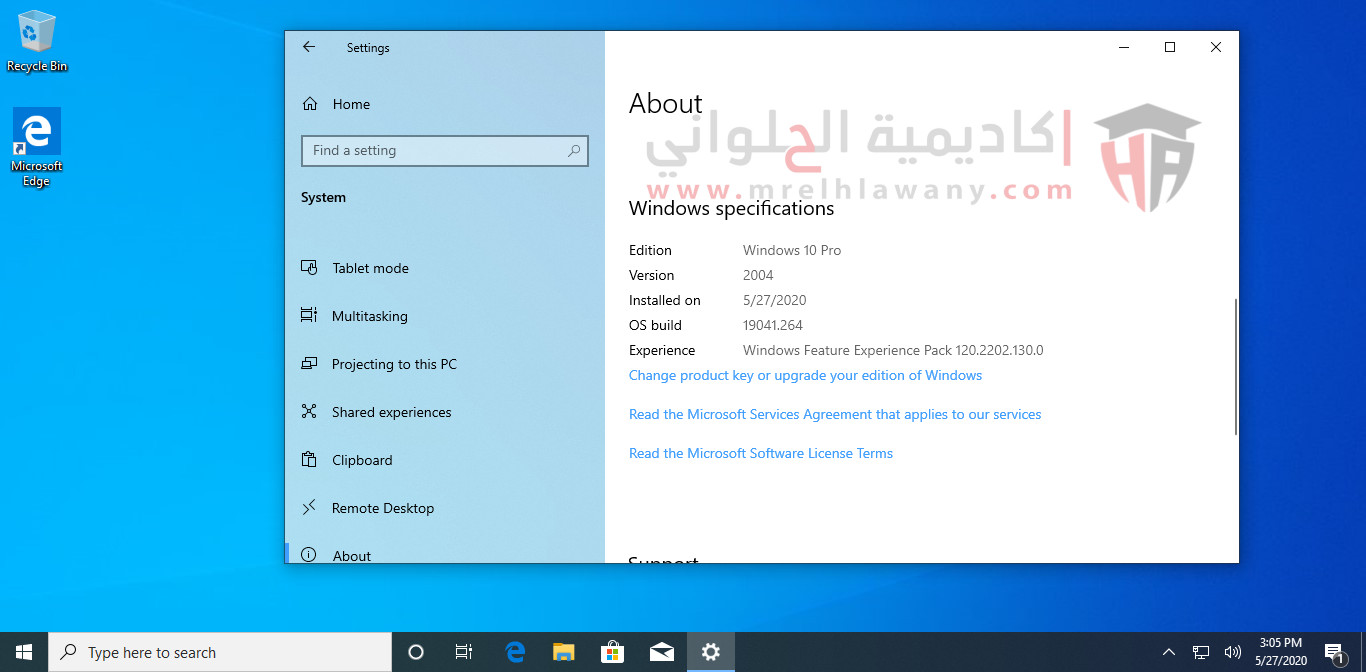Open Task View on the taskbar

click(x=464, y=652)
